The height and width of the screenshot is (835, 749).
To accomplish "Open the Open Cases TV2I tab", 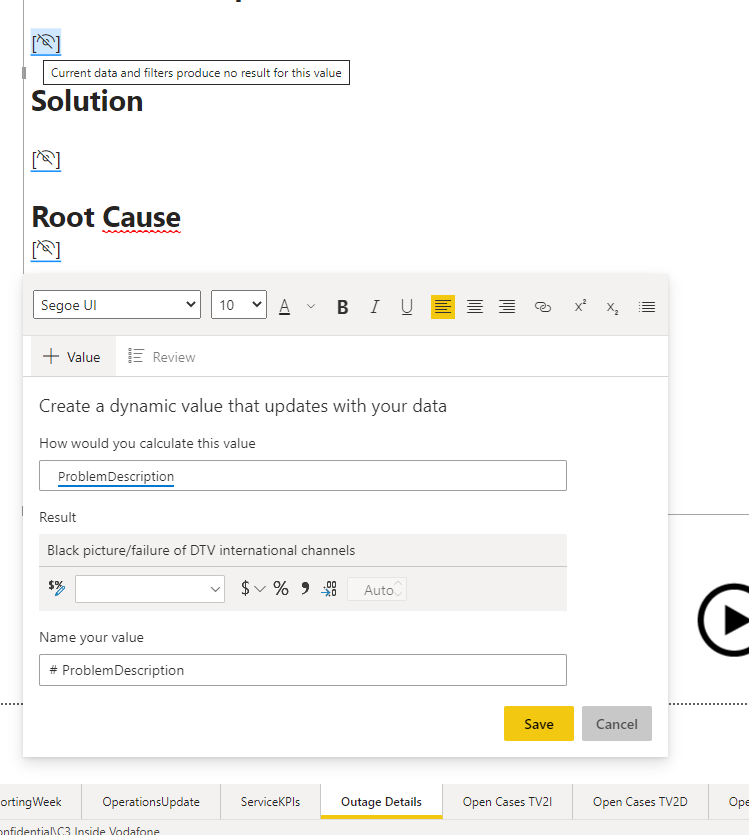I will tap(507, 801).
